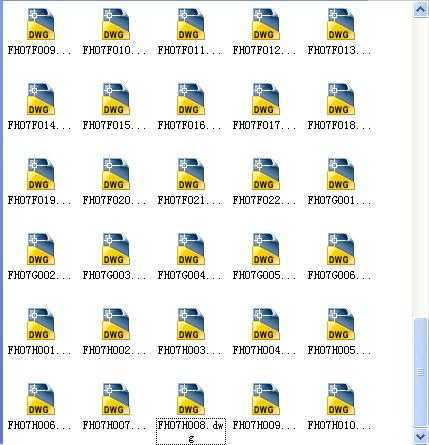Select the FH07H008 DWG file icon

(x=191, y=399)
